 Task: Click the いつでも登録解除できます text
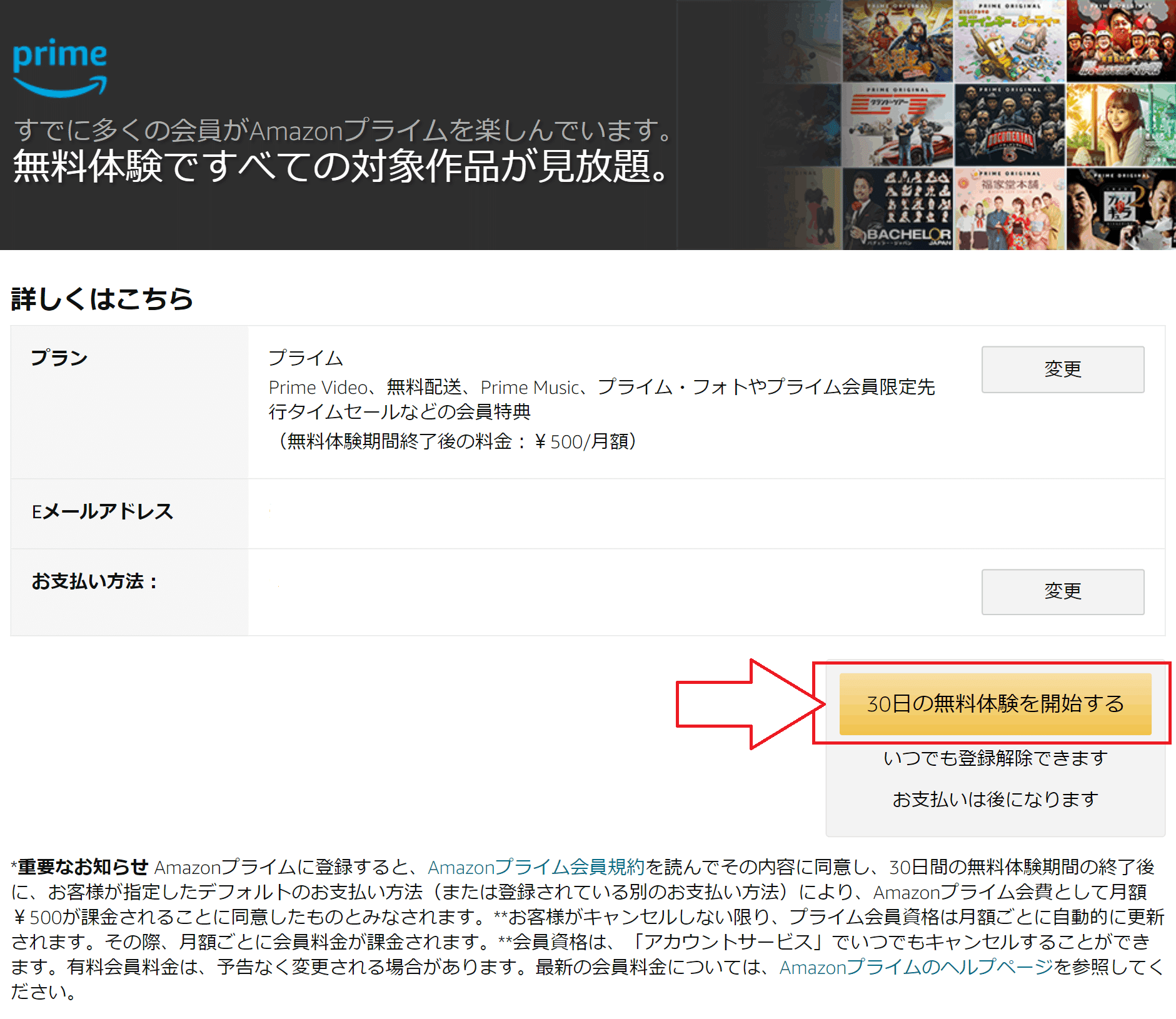(x=995, y=758)
